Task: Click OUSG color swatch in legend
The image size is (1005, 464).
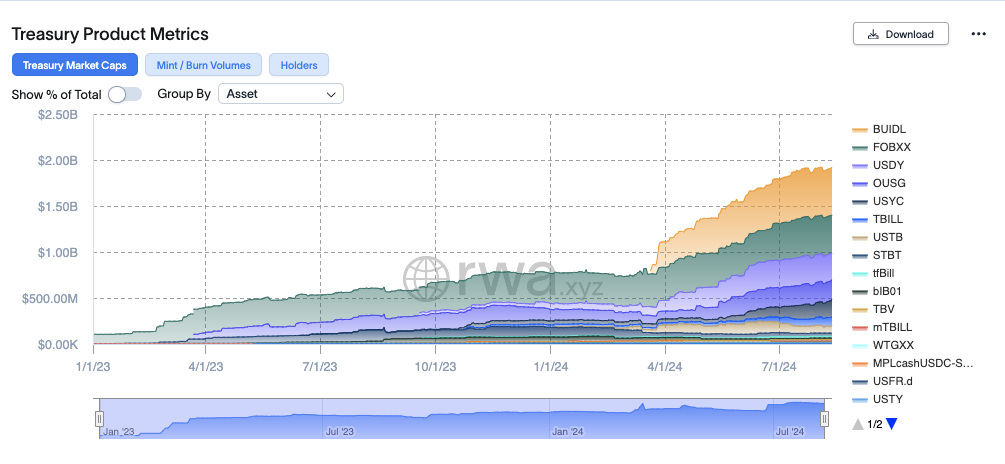Action: click(860, 183)
